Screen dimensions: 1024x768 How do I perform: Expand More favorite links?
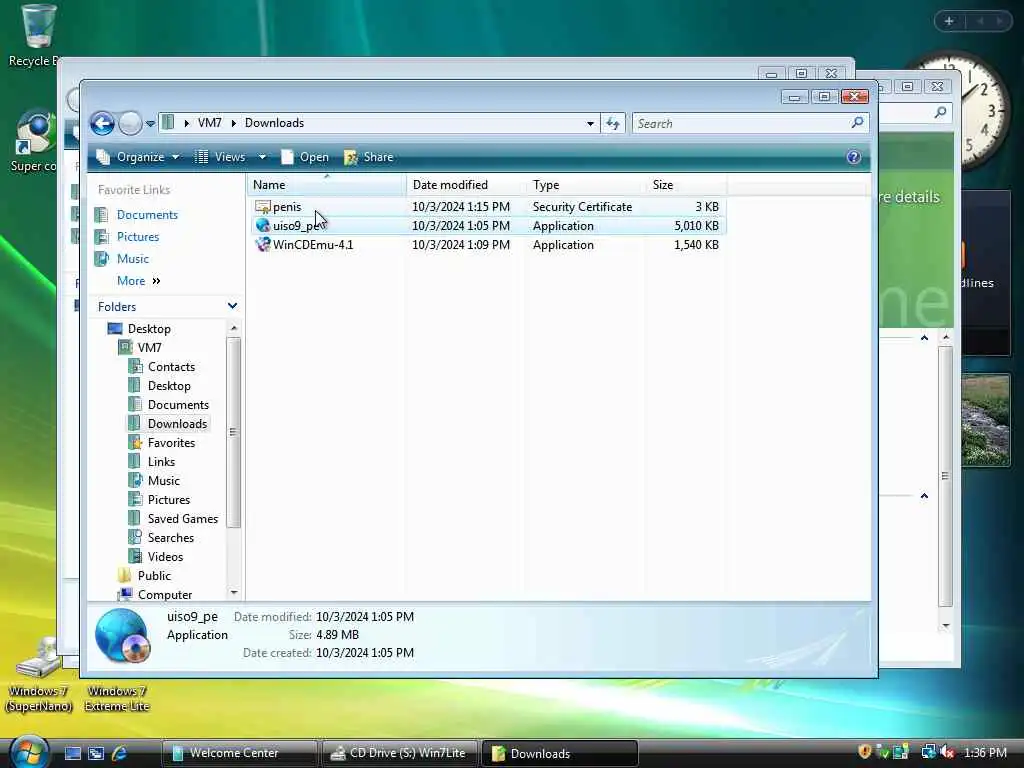[x=138, y=281]
